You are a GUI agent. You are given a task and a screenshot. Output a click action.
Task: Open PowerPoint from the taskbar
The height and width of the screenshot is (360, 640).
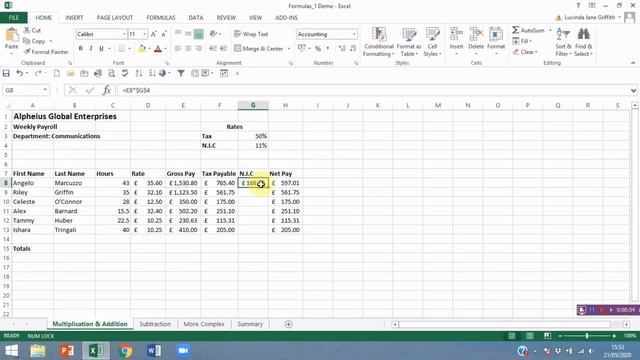pyautogui.click(x=67, y=351)
